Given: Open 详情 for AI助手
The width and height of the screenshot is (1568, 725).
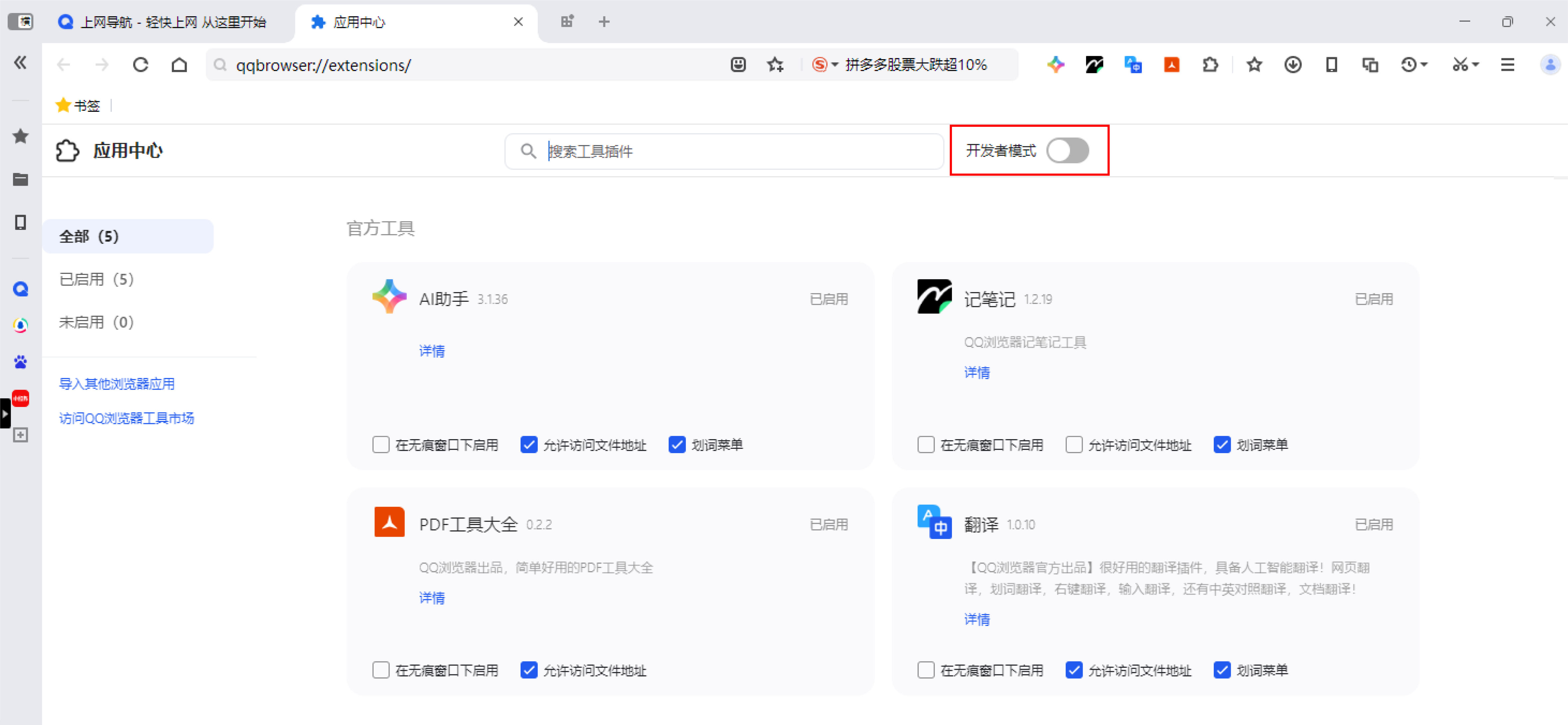Looking at the screenshot, I should 431,351.
